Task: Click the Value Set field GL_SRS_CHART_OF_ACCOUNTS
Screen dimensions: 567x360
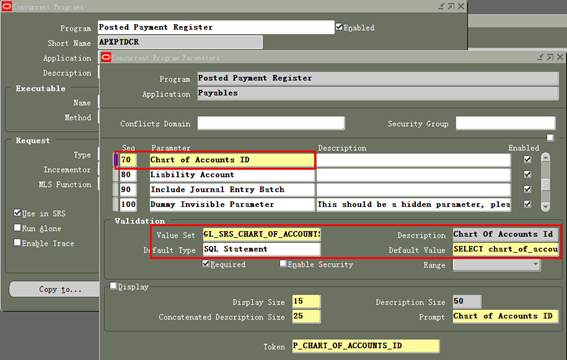Action: click(x=261, y=234)
